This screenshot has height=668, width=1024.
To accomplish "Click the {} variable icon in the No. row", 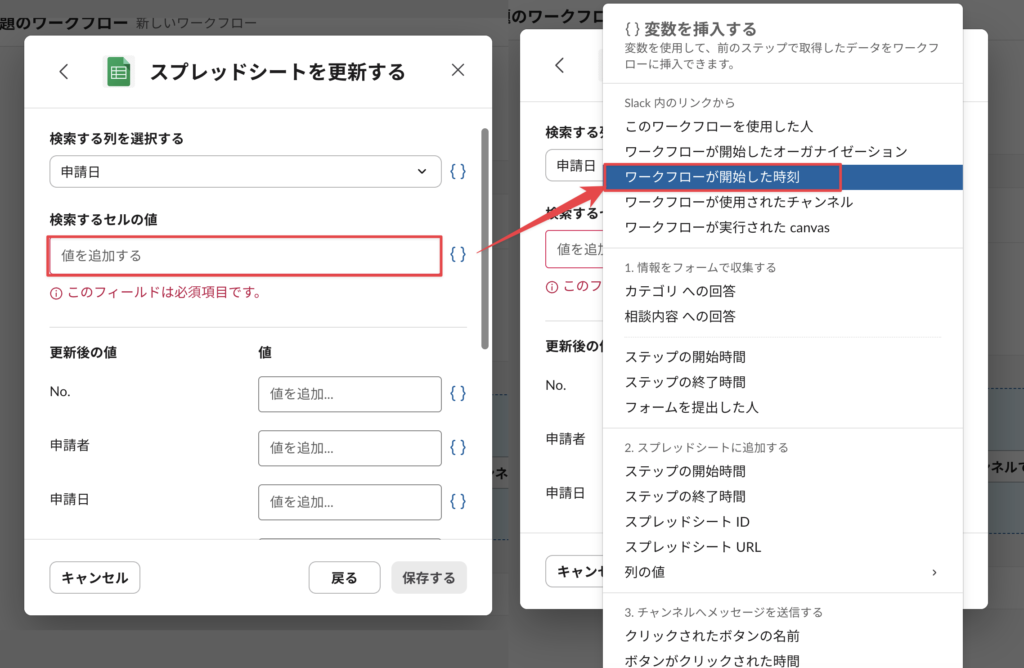I will 458,393.
